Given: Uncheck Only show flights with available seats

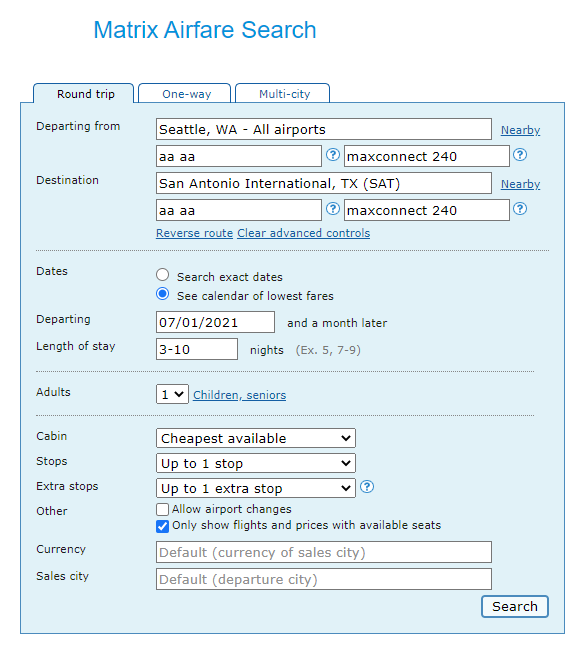Looking at the screenshot, I should 162,526.
